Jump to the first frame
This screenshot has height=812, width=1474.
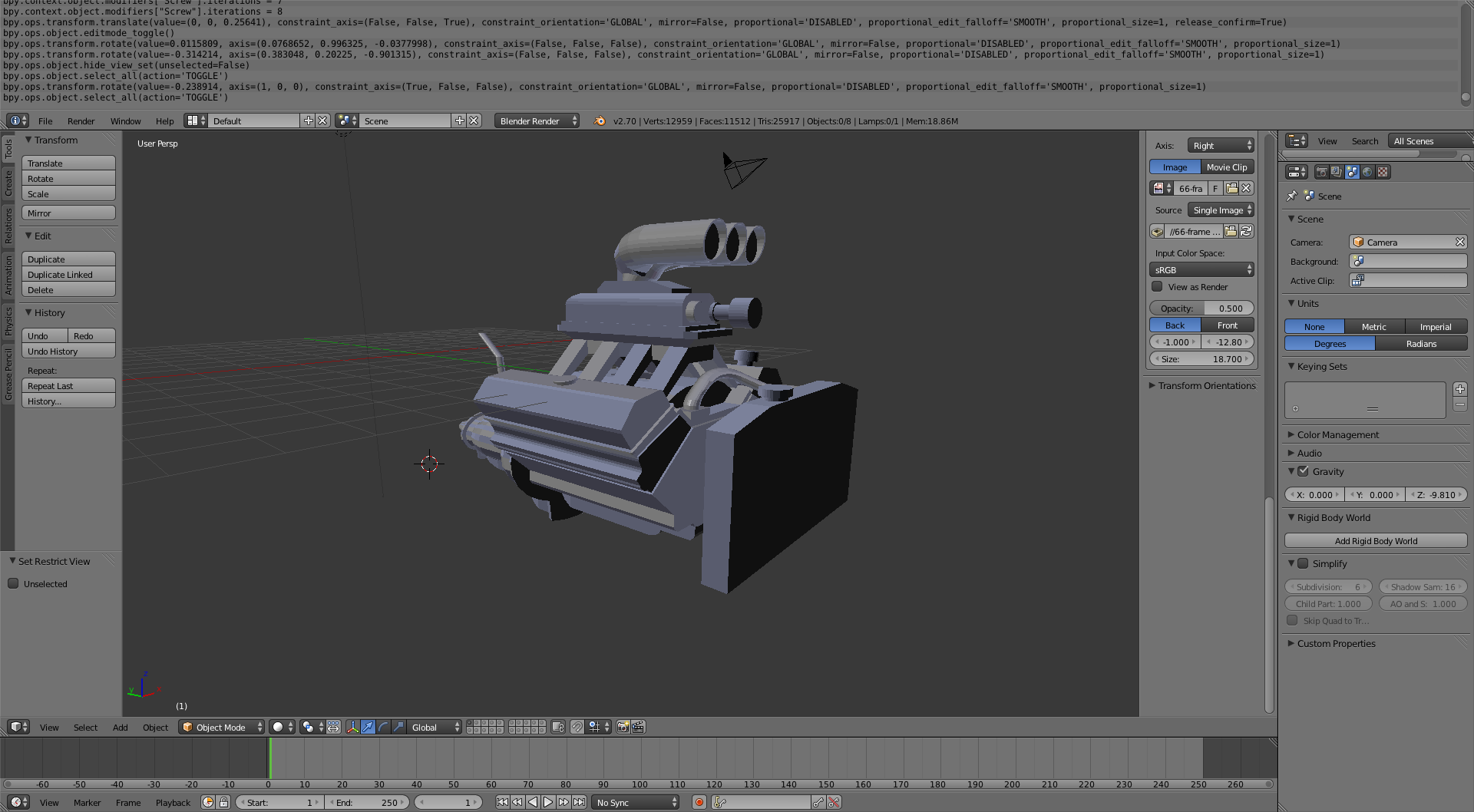502,802
